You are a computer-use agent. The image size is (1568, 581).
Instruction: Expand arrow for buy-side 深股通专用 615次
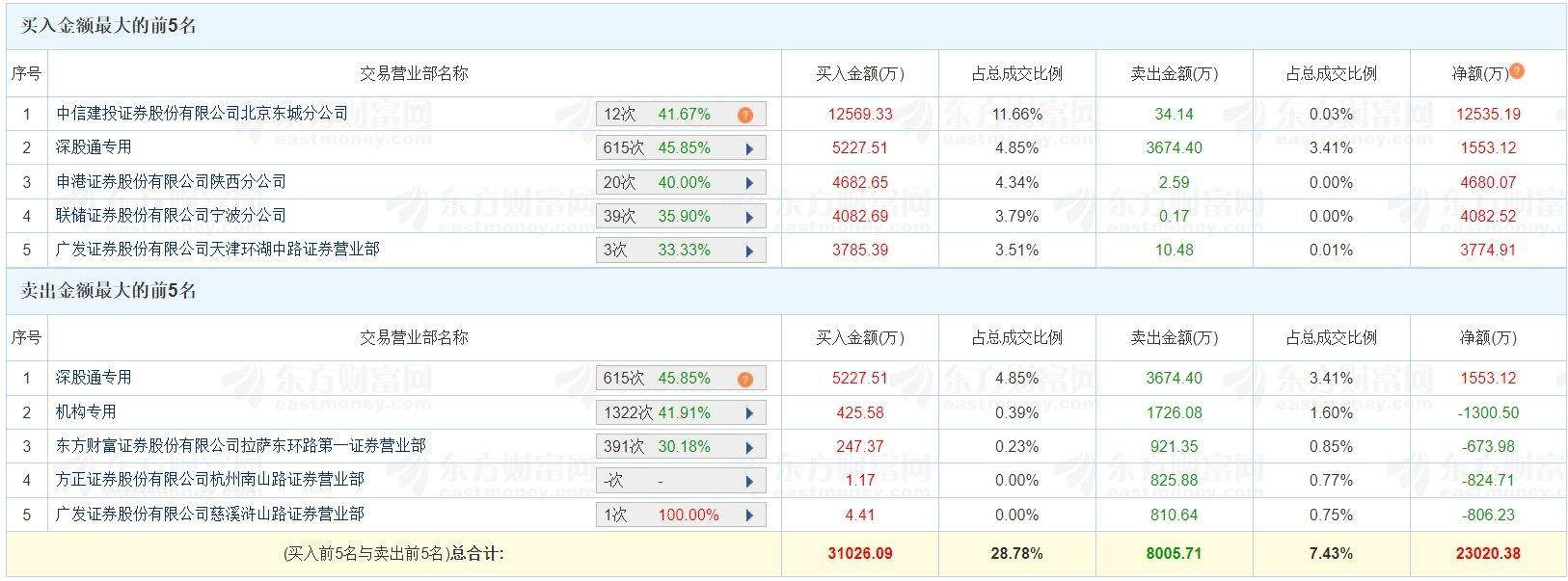[x=749, y=148]
